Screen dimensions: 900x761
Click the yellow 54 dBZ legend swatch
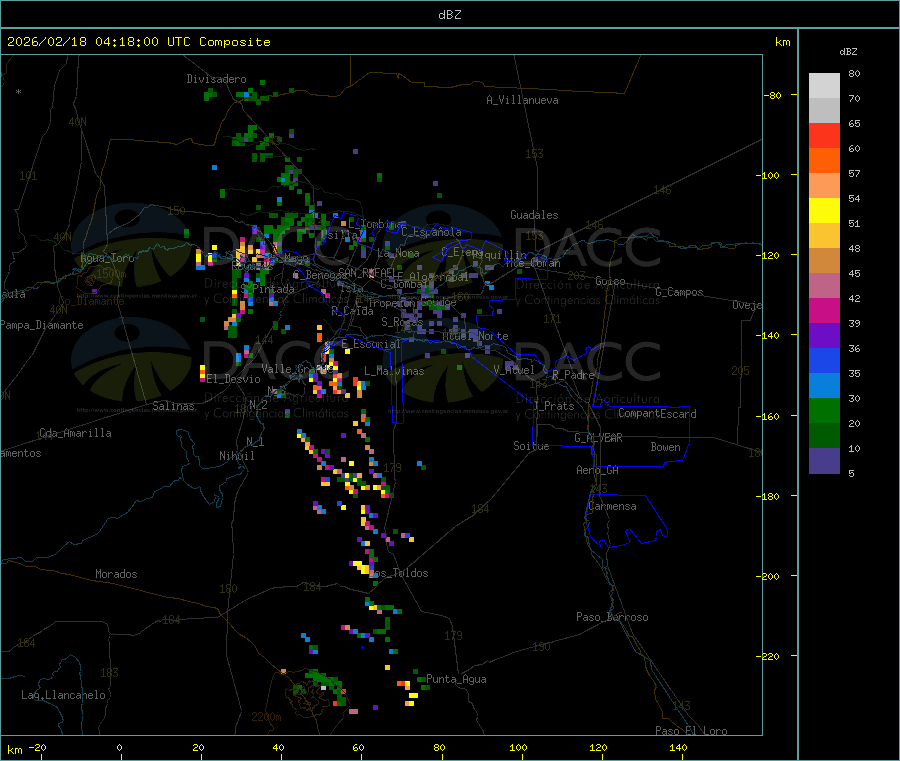point(824,211)
